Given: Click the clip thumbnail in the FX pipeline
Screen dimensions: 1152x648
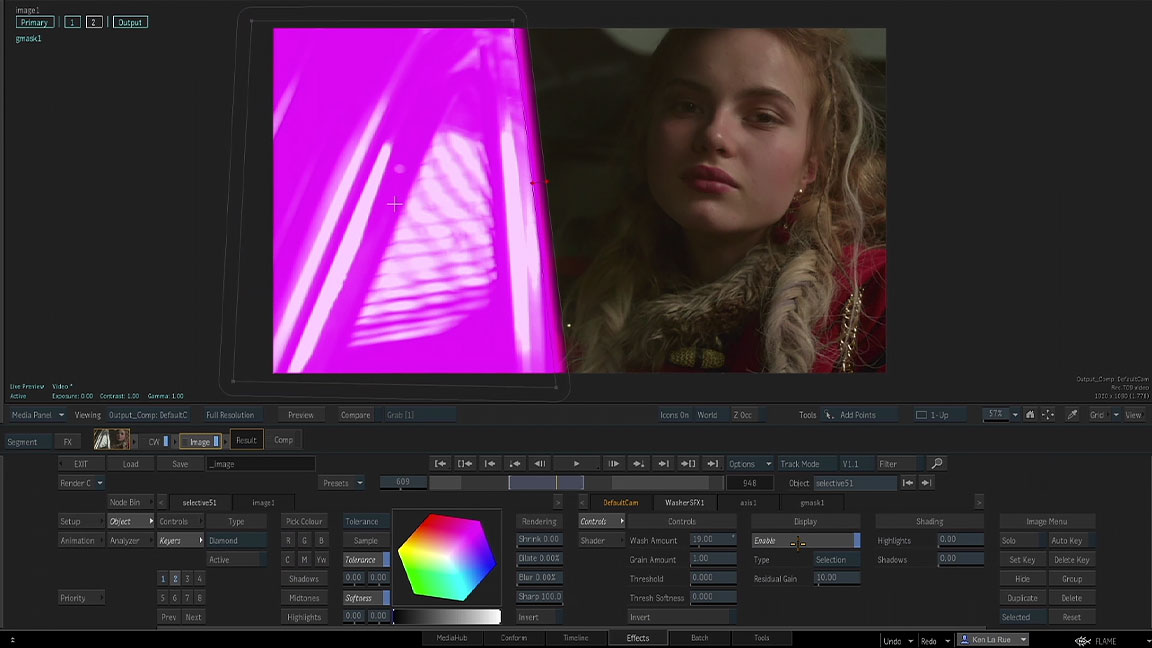Looking at the screenshot, I should [112, 439].
